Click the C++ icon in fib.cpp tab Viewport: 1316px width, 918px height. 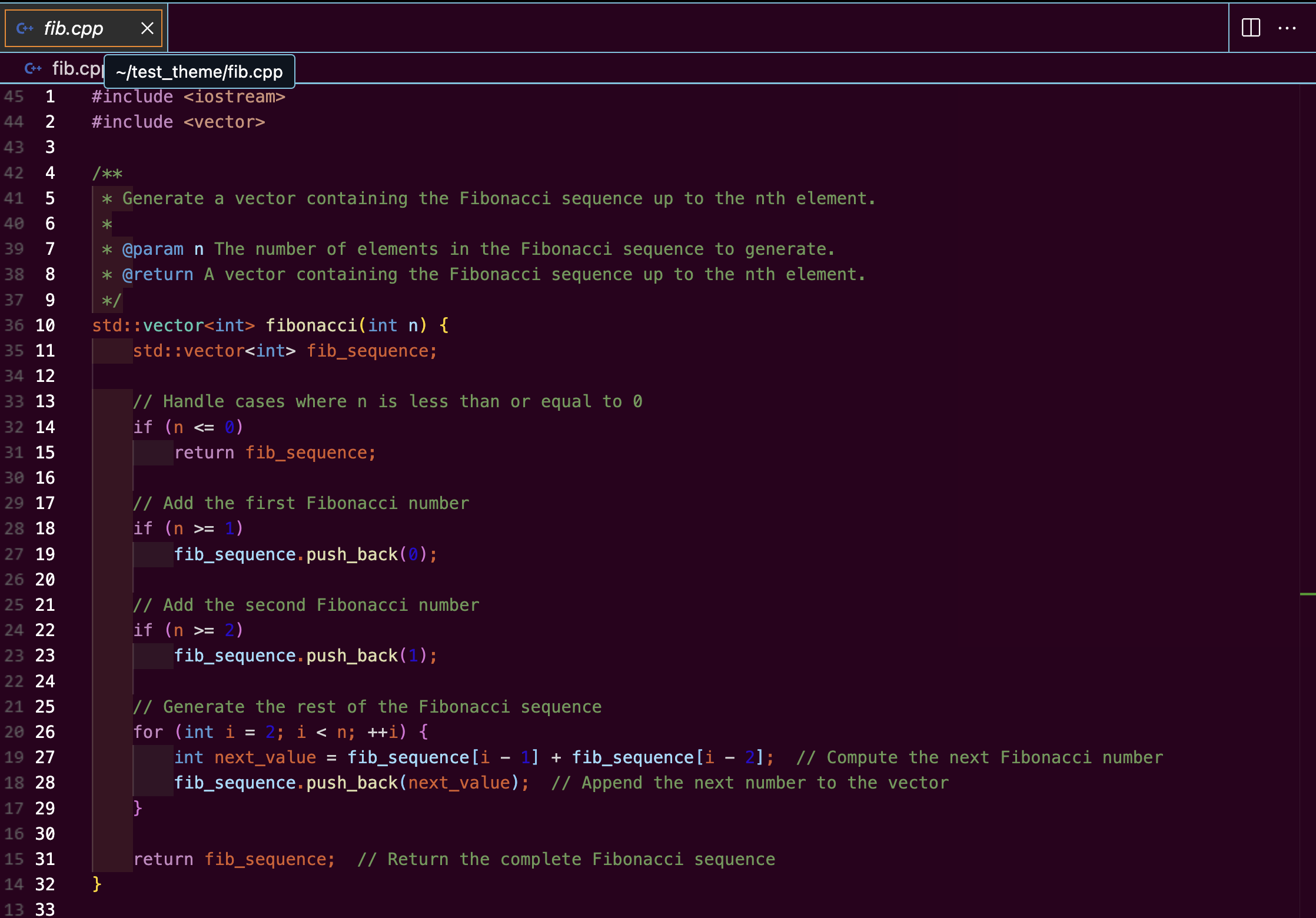pyautogui.click(x=25, y=28)
